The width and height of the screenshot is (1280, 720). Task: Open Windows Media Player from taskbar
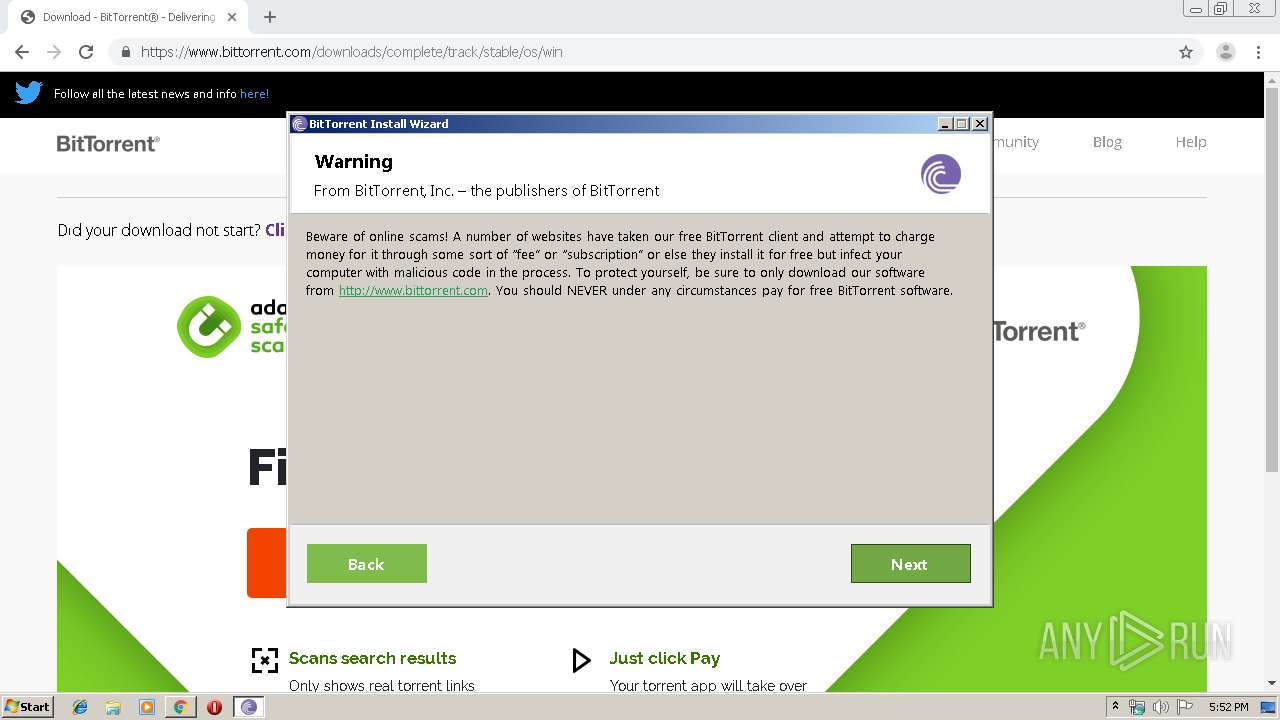(x=147, y=707)
